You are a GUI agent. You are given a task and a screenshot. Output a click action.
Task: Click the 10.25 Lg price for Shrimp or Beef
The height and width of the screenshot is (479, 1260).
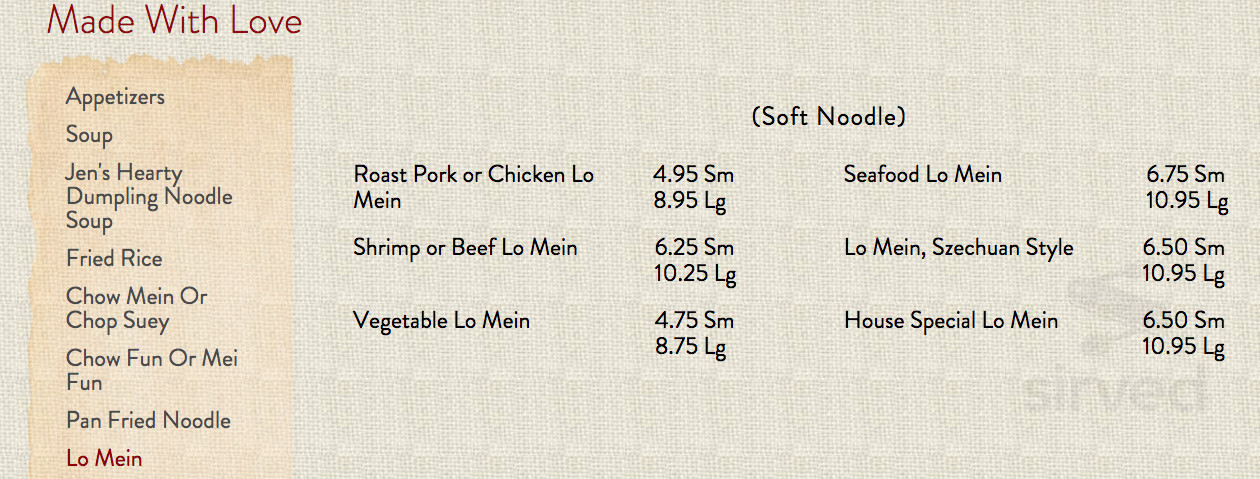[x=695, y=274]
